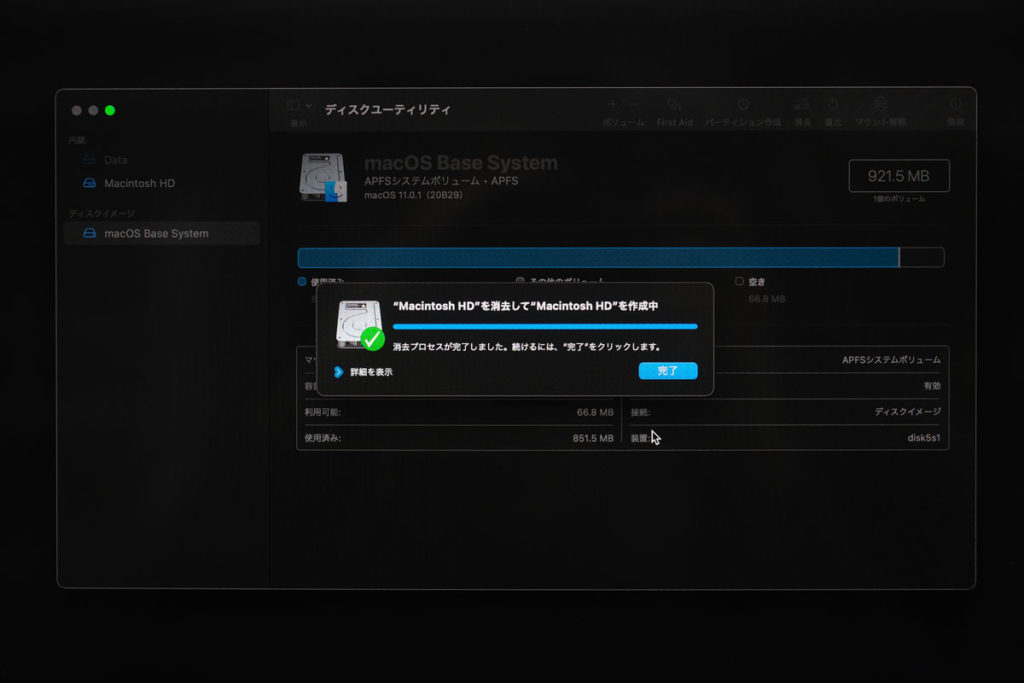Click the dark free segment of storage bar
This screenshot has height=683, width=1024.
[x=921, y=257]
